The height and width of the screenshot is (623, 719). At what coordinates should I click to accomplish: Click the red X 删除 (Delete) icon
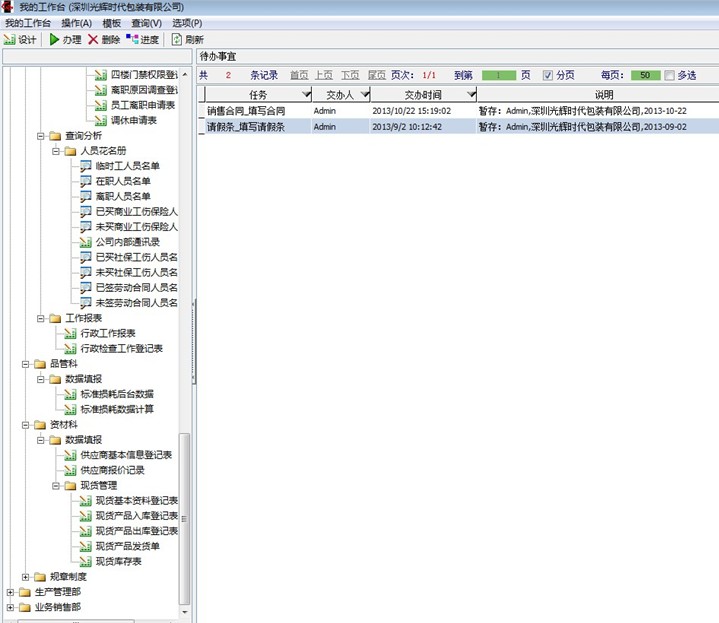pos(93,40)
